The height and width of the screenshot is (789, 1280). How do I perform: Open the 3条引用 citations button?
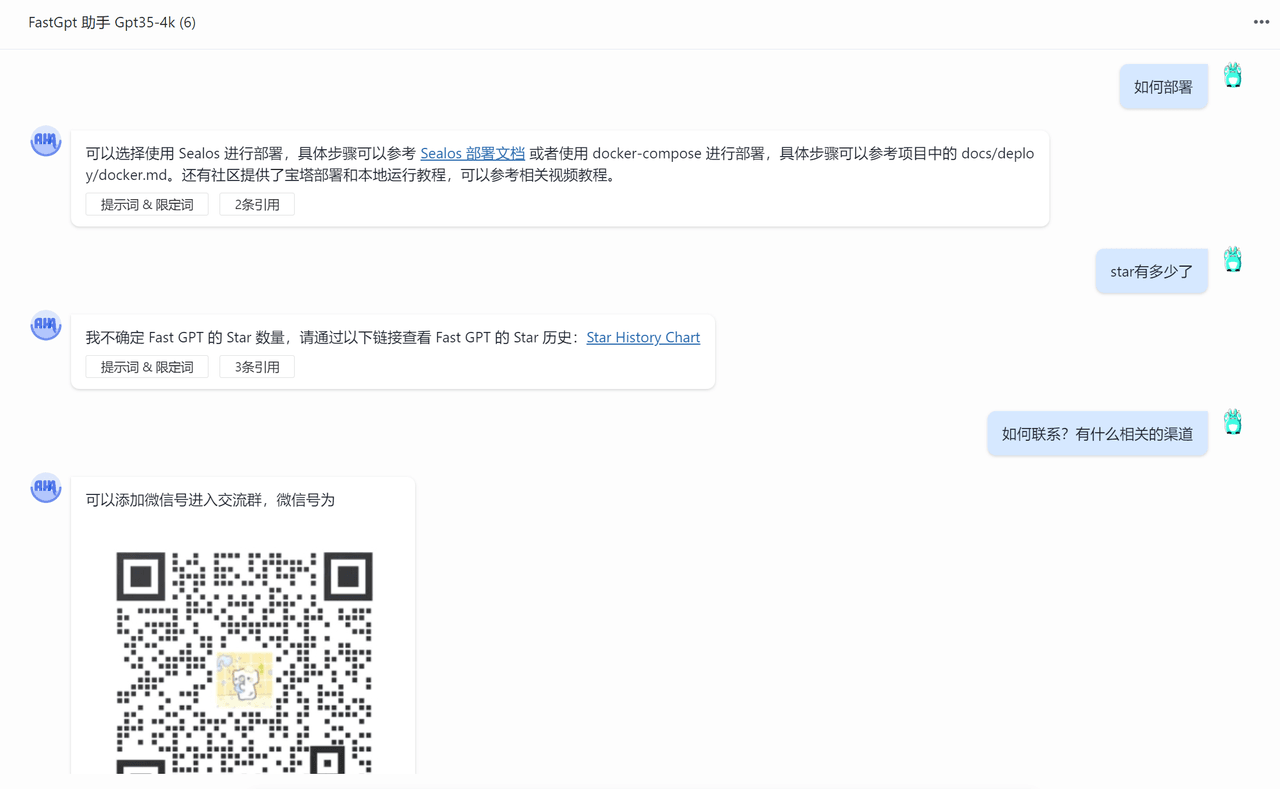[x=257, y=366]
